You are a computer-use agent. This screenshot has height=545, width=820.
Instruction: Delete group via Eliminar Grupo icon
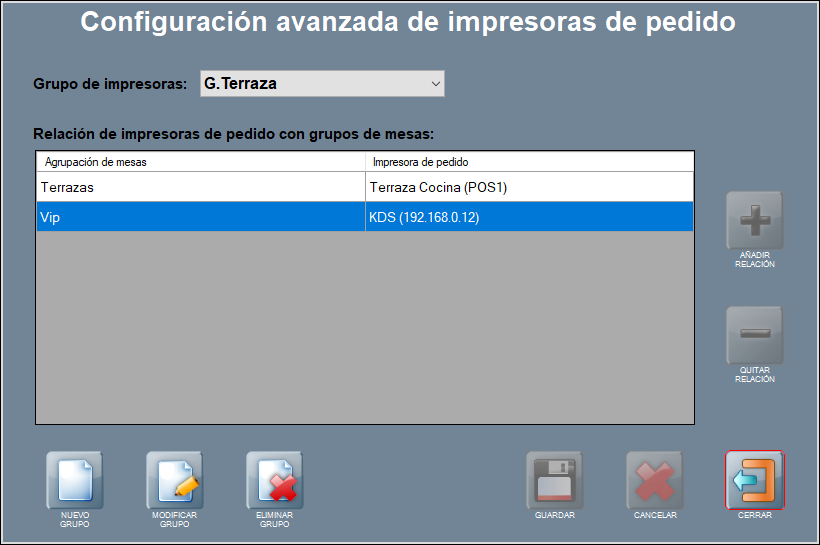coord(274,480)
